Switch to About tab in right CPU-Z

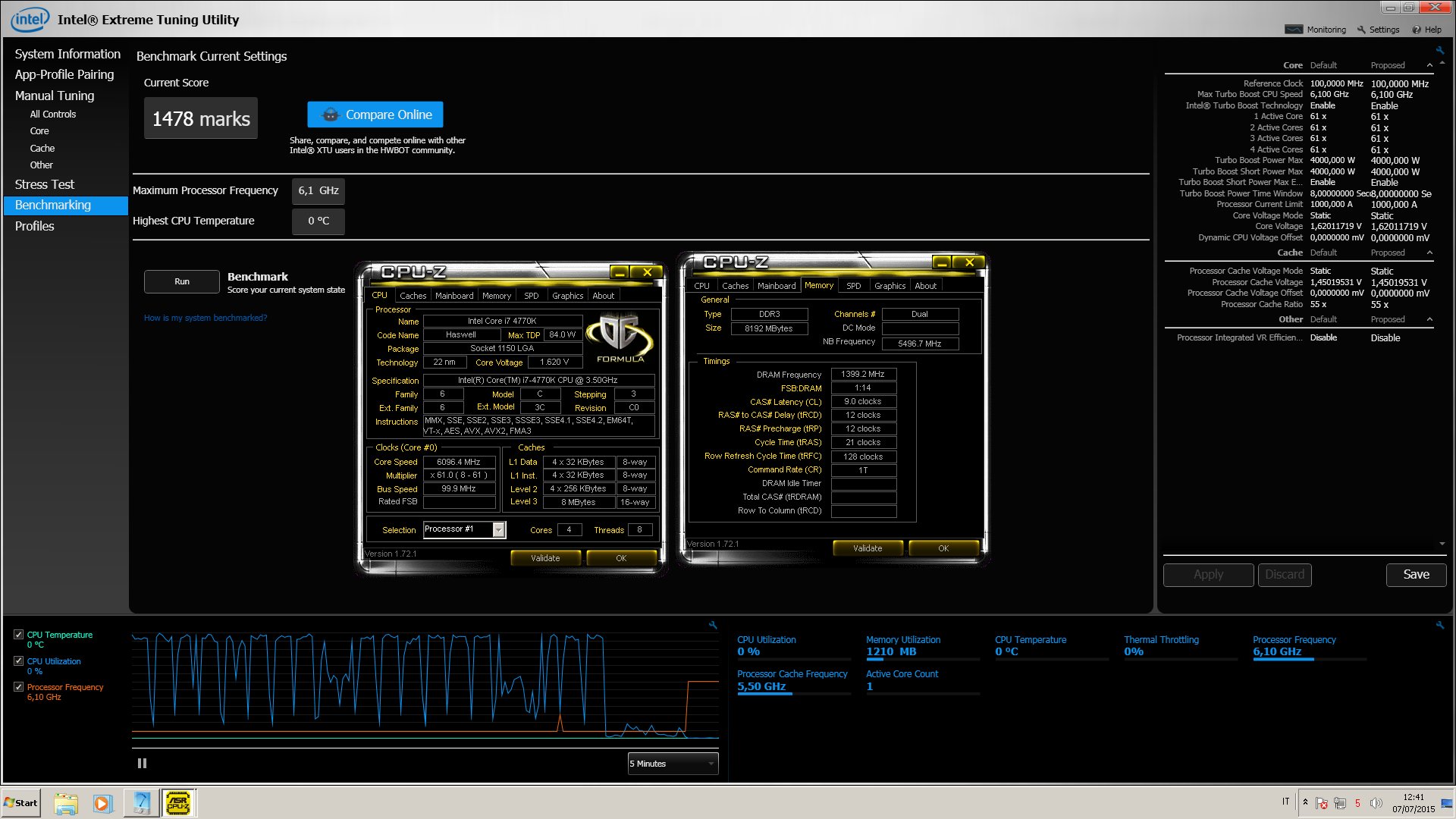coord(926,286)
